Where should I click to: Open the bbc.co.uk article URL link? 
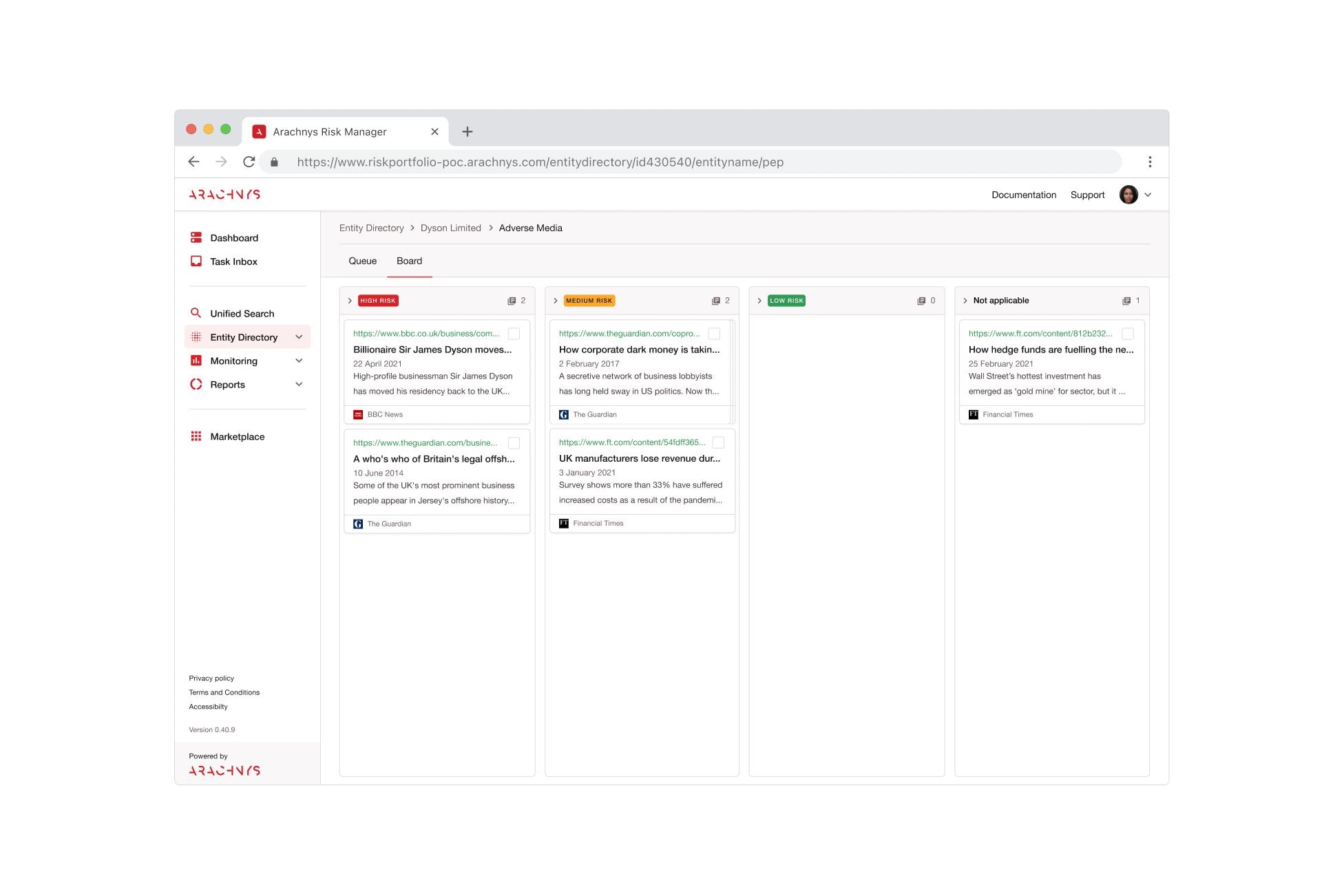tap(426, 334)
